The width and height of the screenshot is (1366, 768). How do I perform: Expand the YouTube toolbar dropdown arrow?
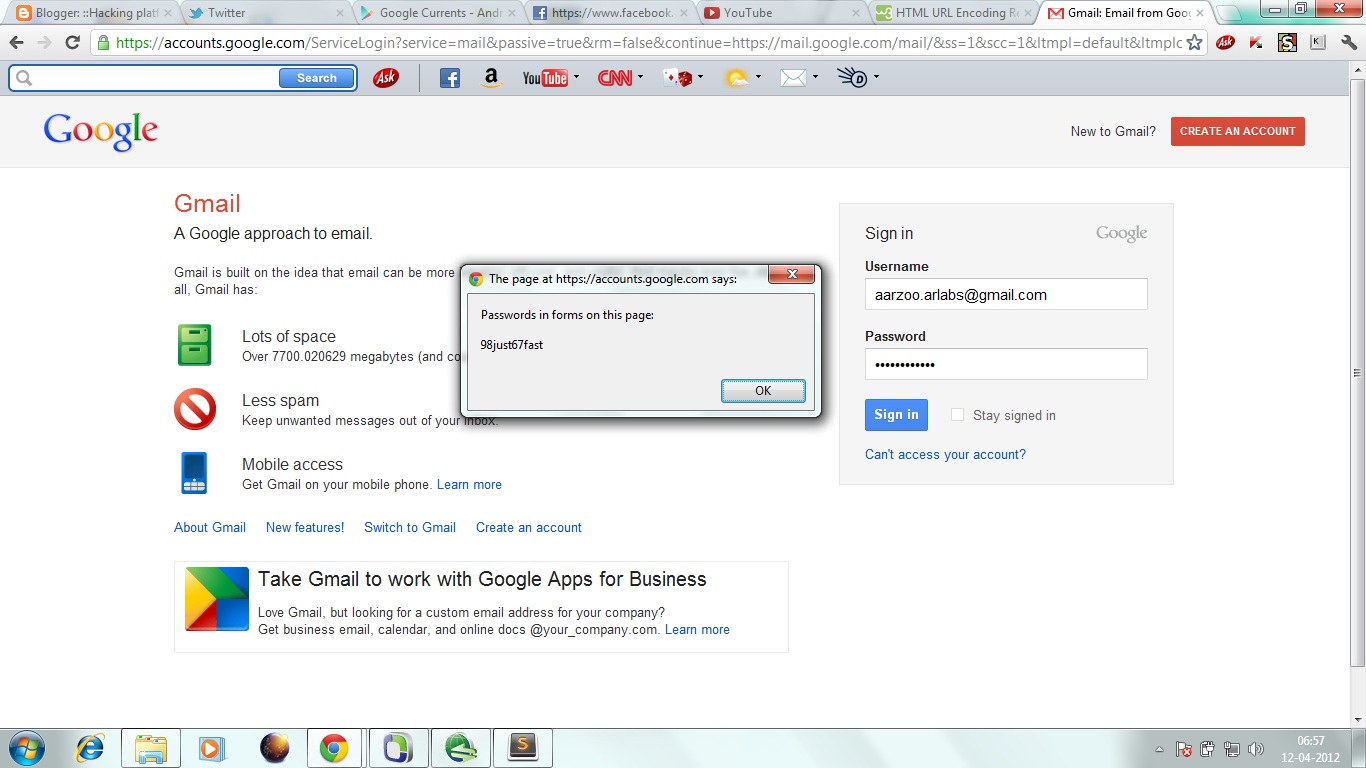click(576, 77)
